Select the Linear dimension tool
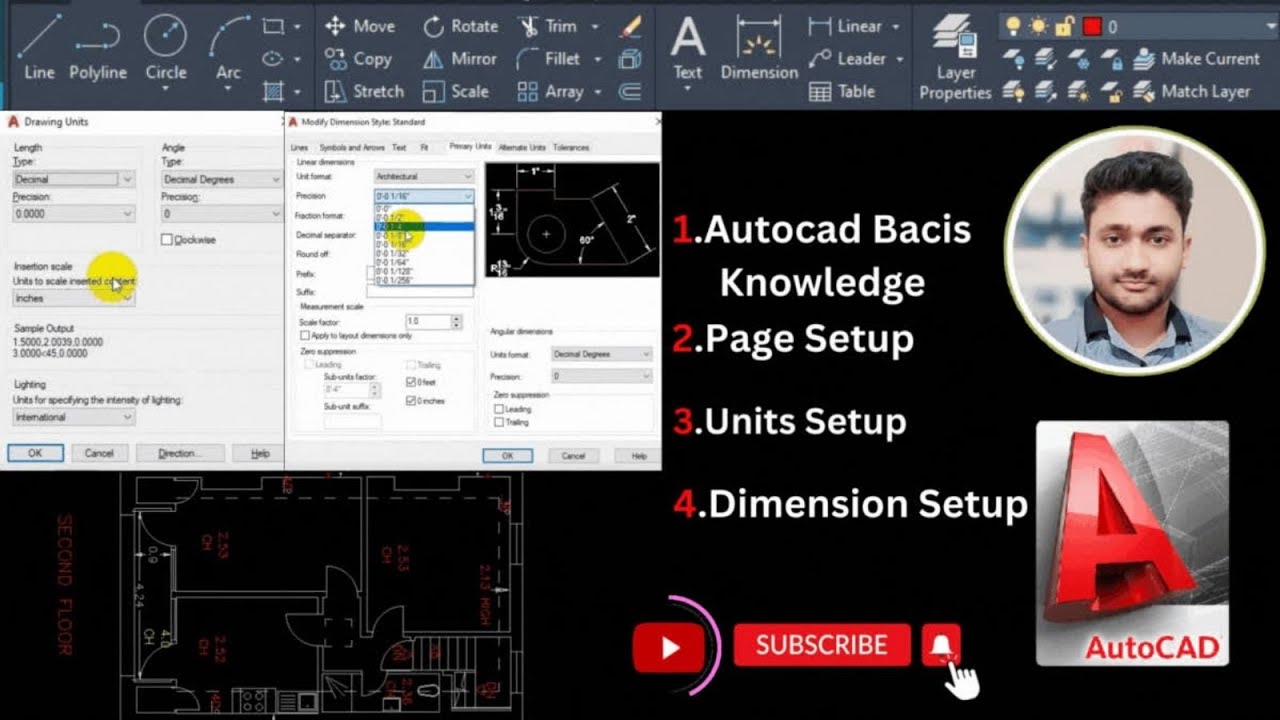The image size is (1280, 720). 846,26
